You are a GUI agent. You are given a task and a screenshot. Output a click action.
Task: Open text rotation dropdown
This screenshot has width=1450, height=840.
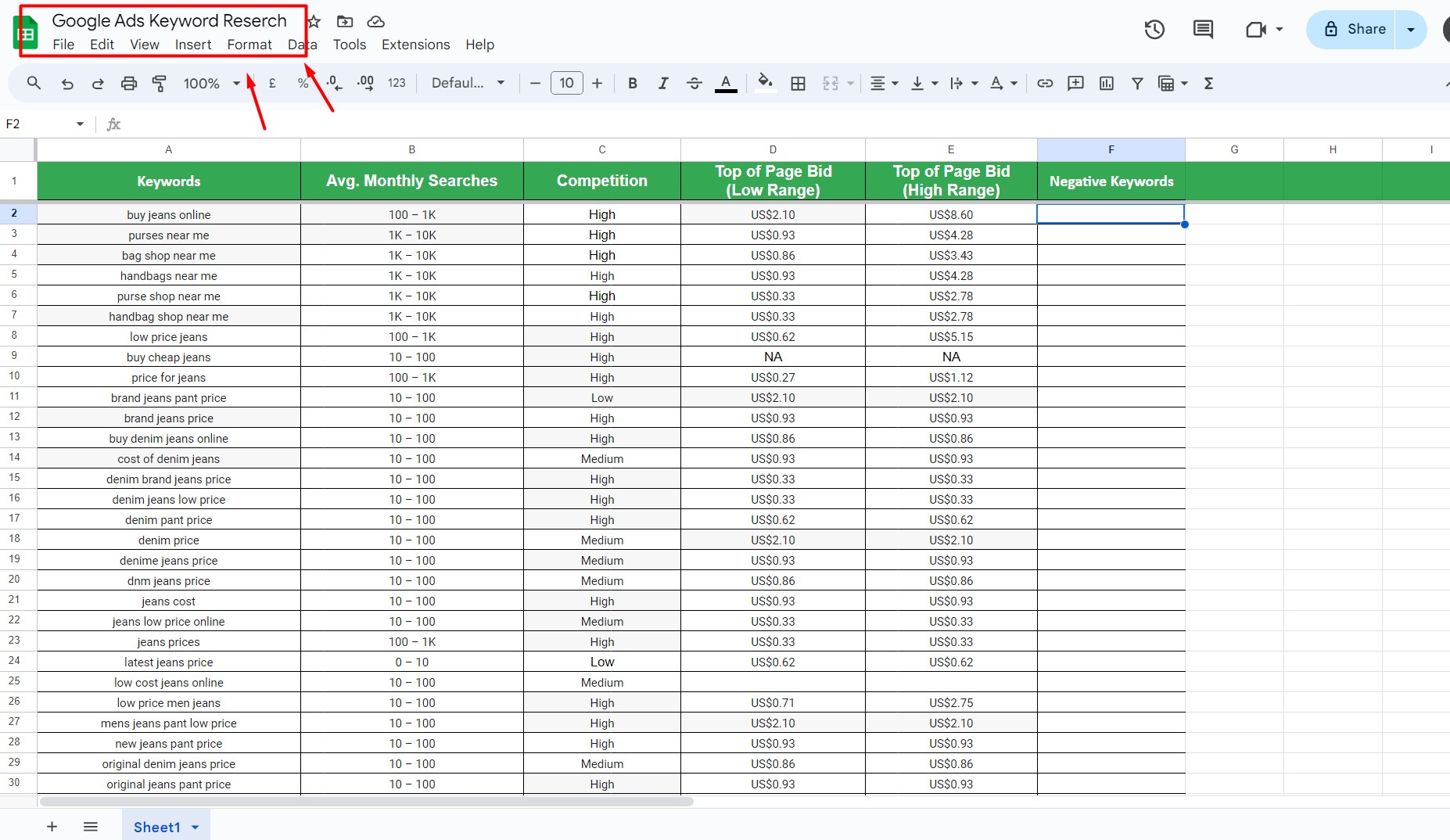coord(1004,83)
